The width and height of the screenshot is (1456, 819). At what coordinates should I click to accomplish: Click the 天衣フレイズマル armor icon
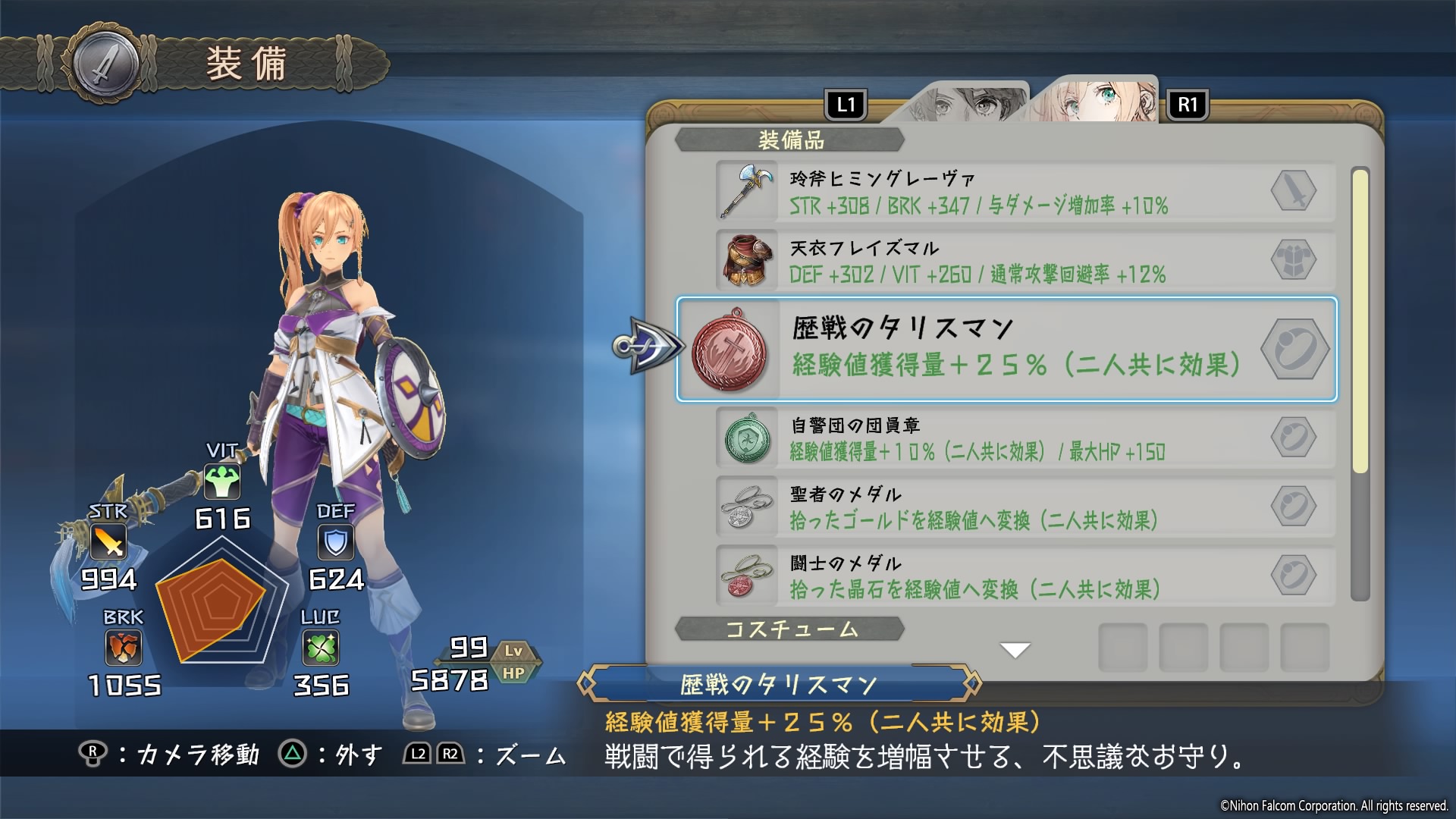tap(747, 259)
